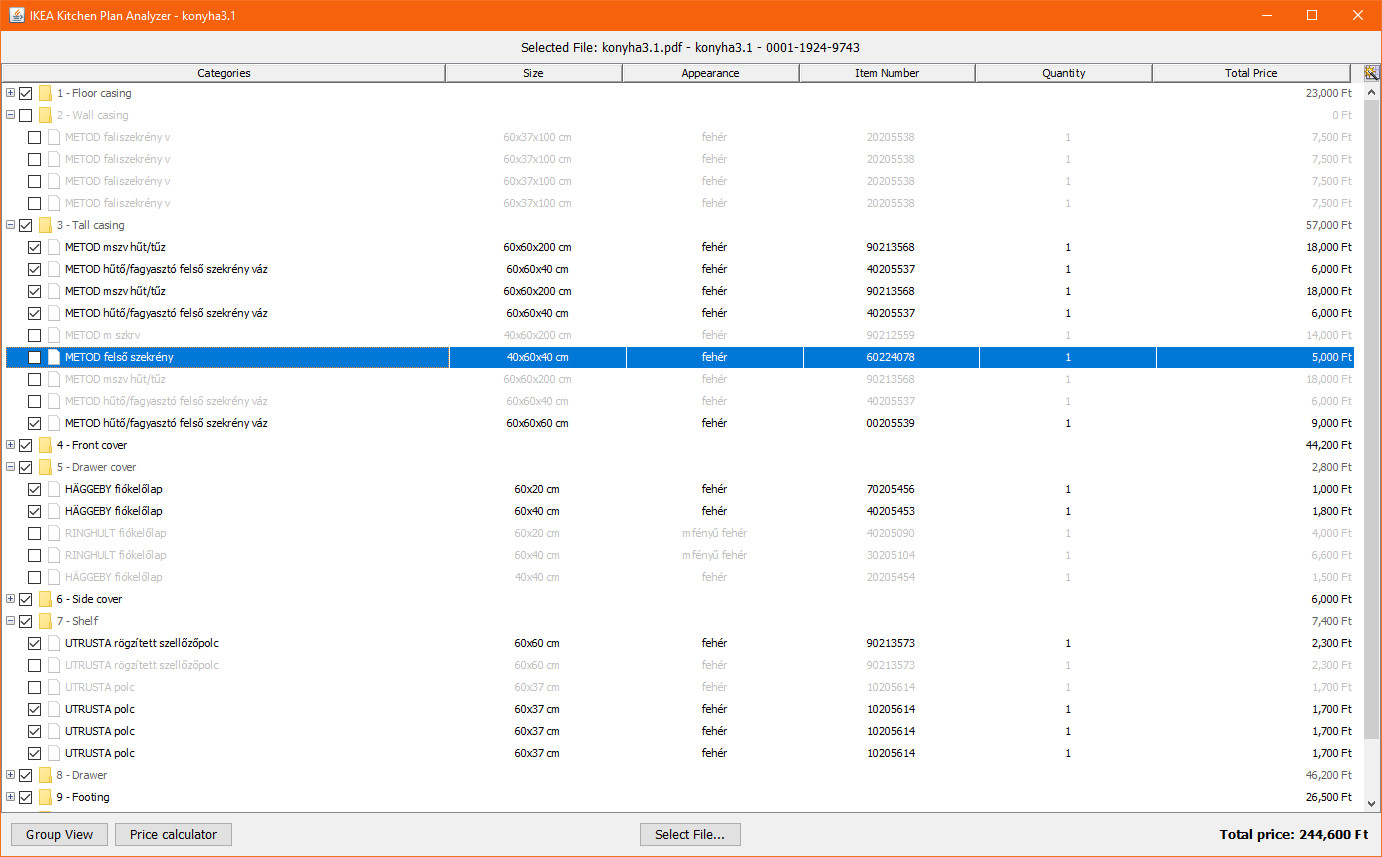Click the Item Number column header
This screenshot has height=857, width=1382.
(x=887, y=73)
